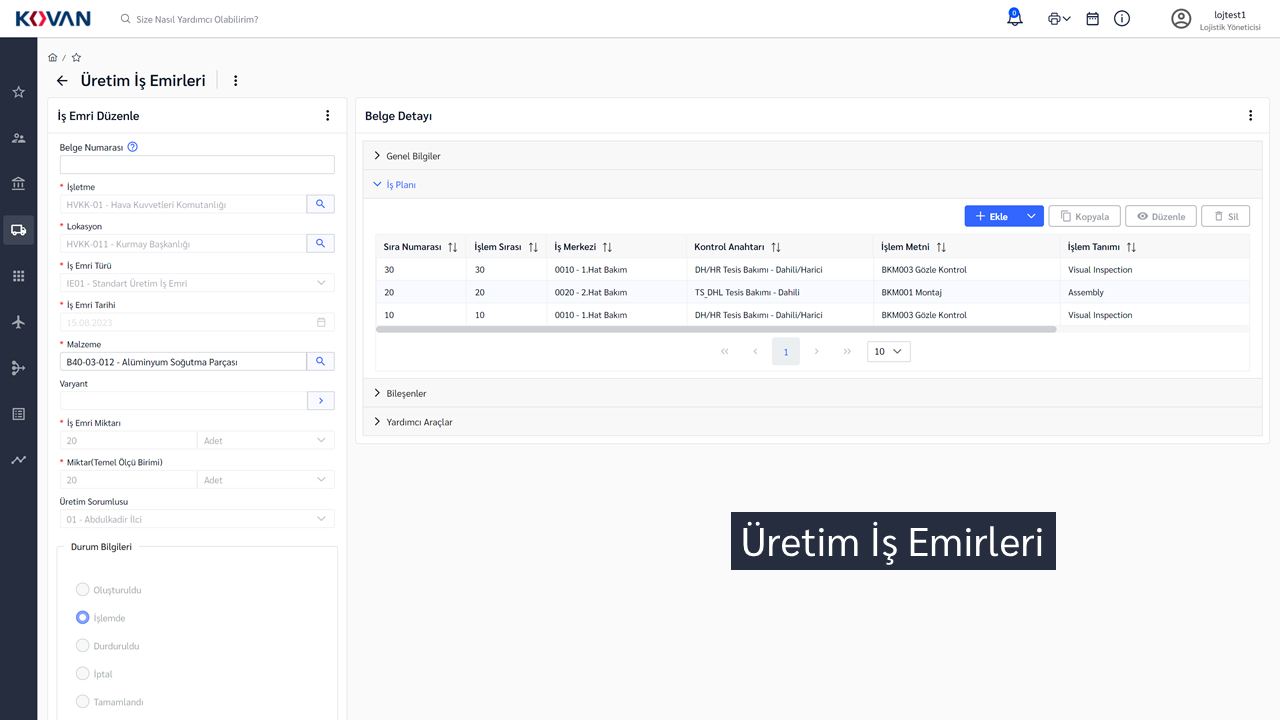
Task: Click the Malzeme input field
Action: tap(183, 361)
